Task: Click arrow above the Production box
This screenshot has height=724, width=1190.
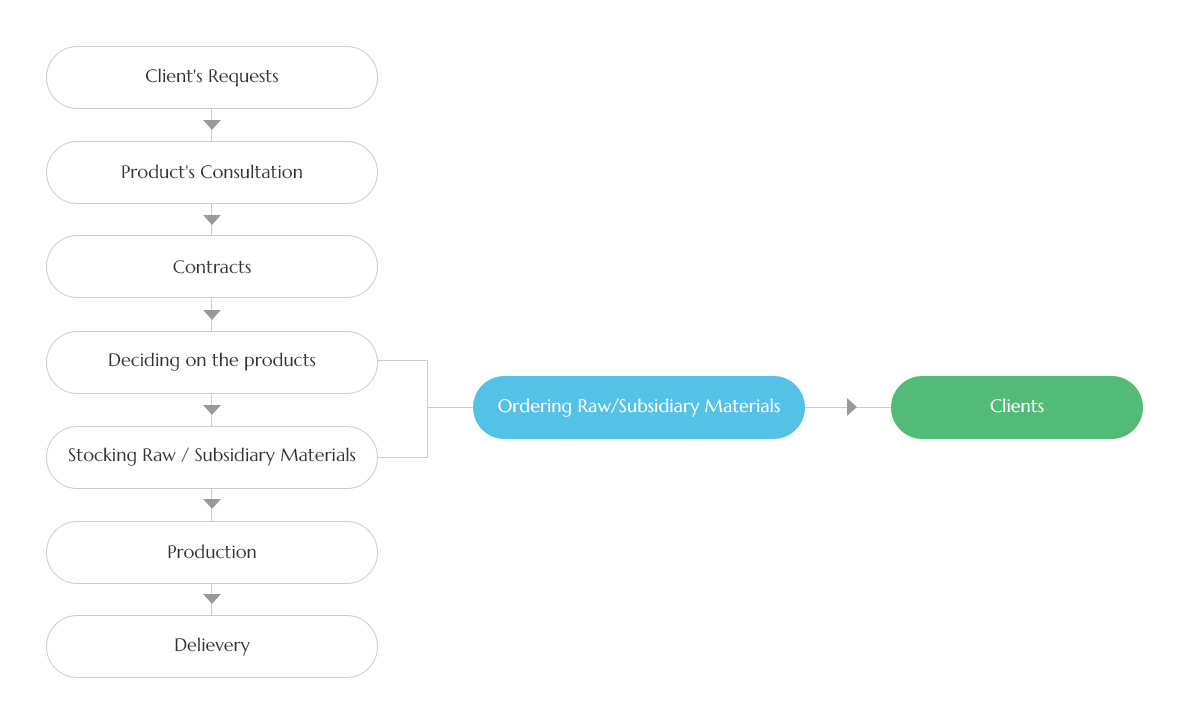Action: click(x=212, y=504)
